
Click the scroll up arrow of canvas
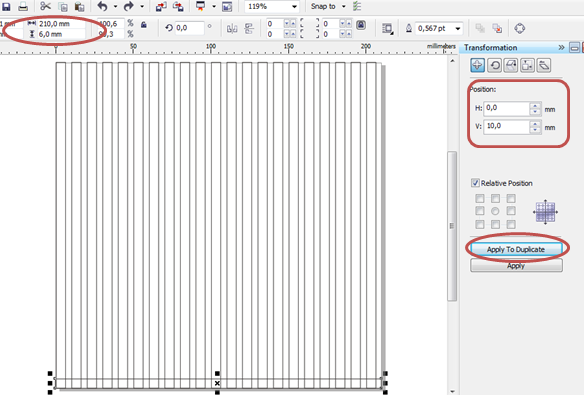[452, 61]
